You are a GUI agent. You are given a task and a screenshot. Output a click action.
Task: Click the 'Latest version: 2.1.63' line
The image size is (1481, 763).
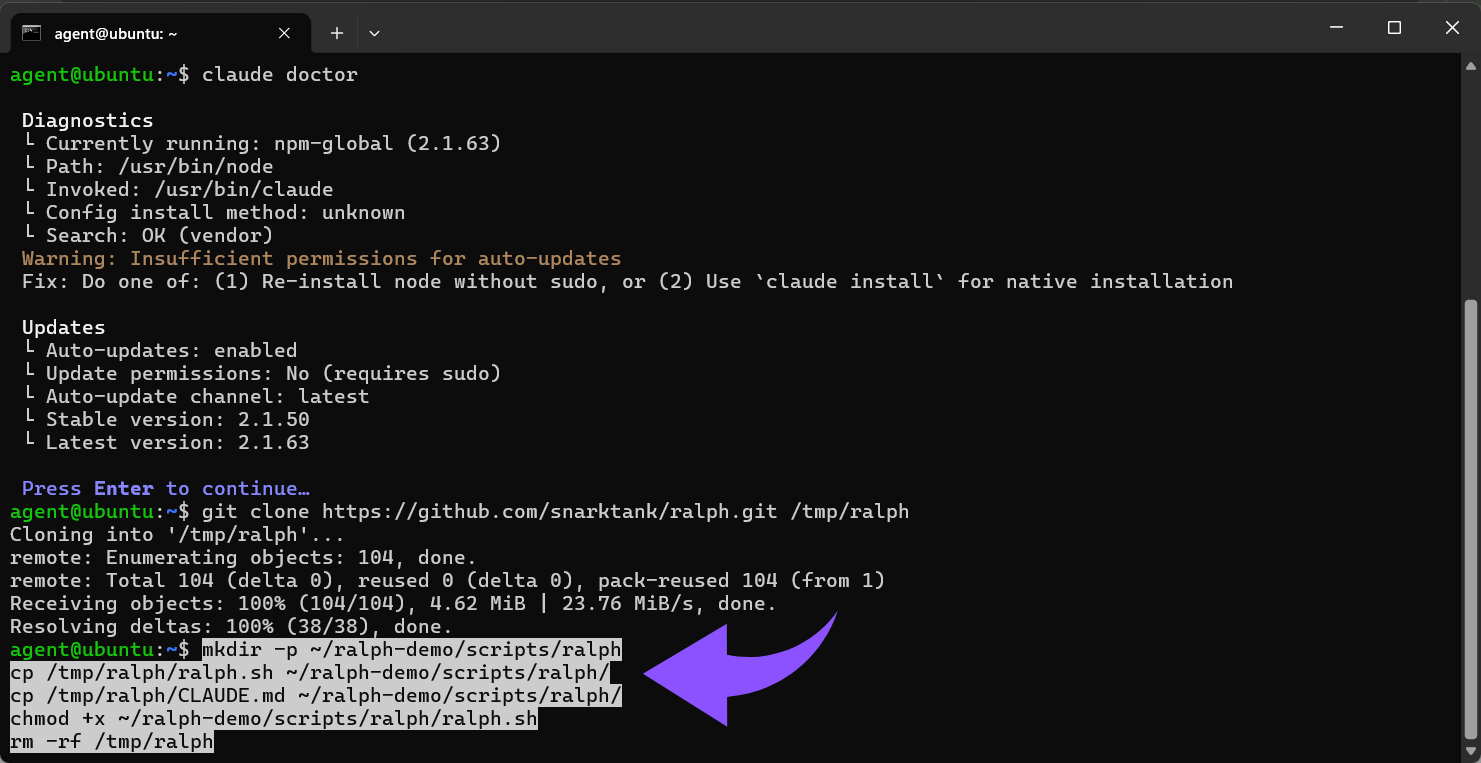176,443
